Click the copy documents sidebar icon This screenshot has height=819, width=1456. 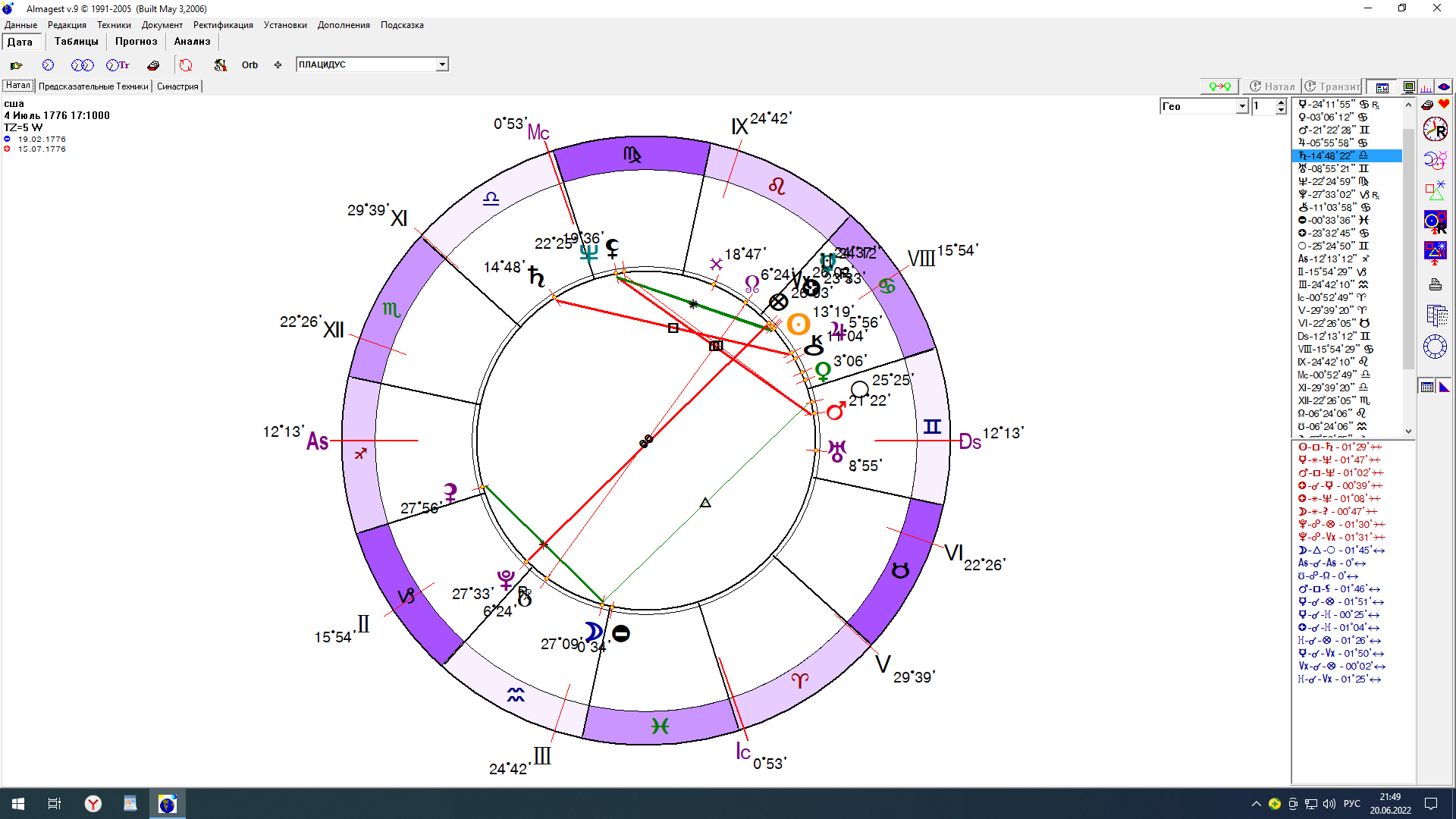(1436, 315)
